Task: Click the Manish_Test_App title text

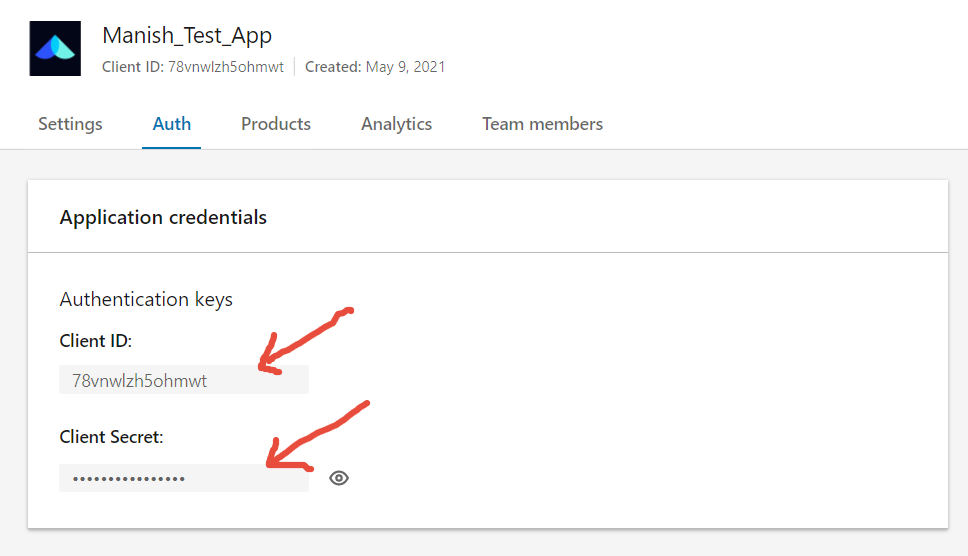Action: pyautogui.click(x=187, y=36)
